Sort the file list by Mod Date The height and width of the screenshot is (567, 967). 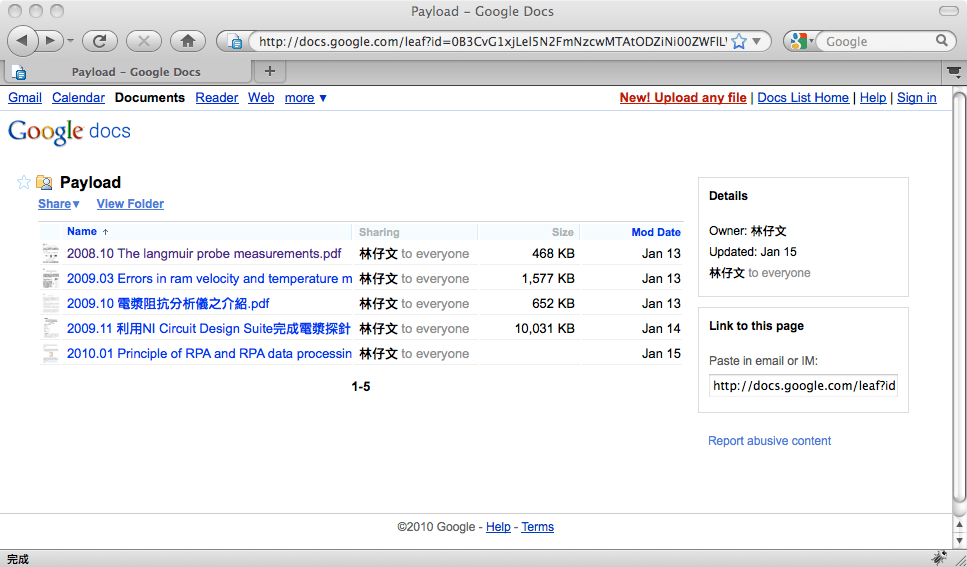coord(655,232)
